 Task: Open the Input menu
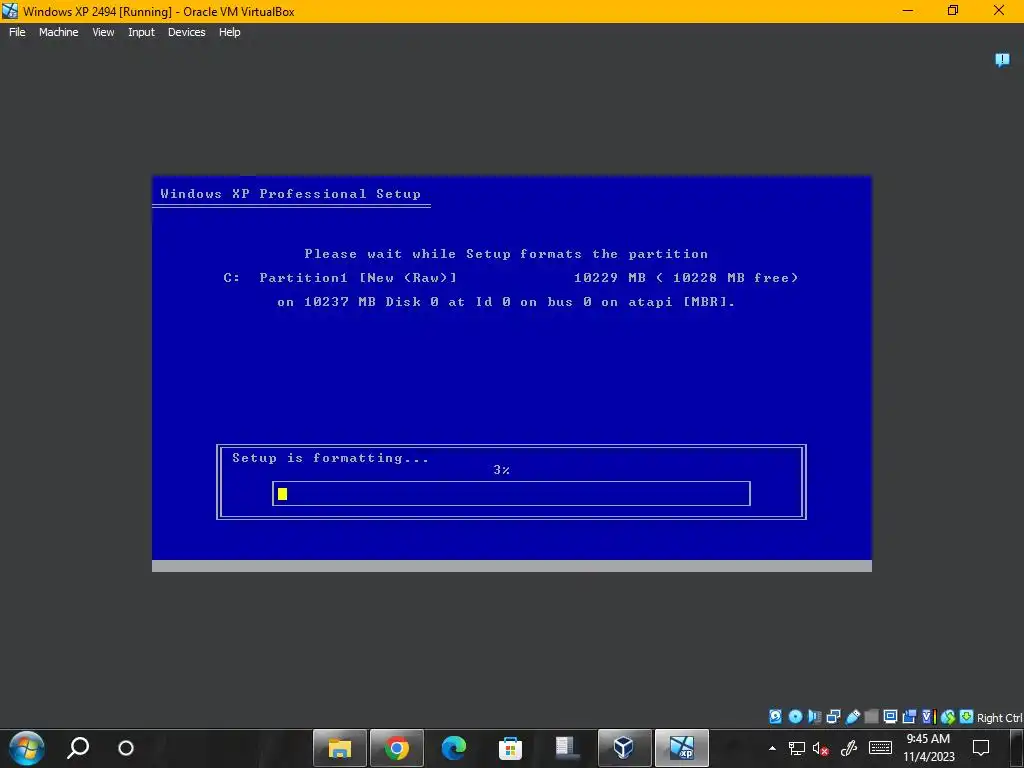click(x=141, y=32)
